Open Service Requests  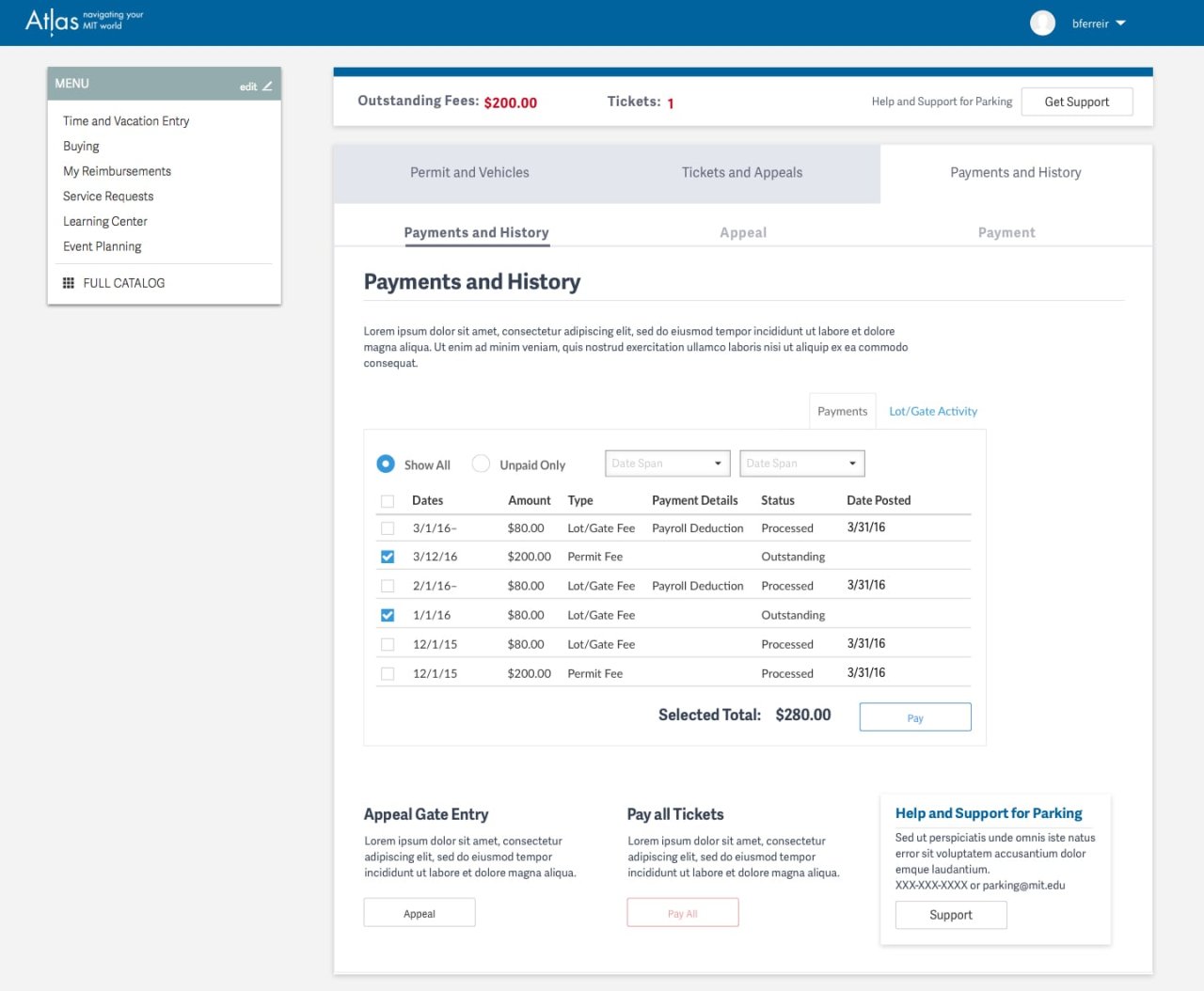(108, 197)
